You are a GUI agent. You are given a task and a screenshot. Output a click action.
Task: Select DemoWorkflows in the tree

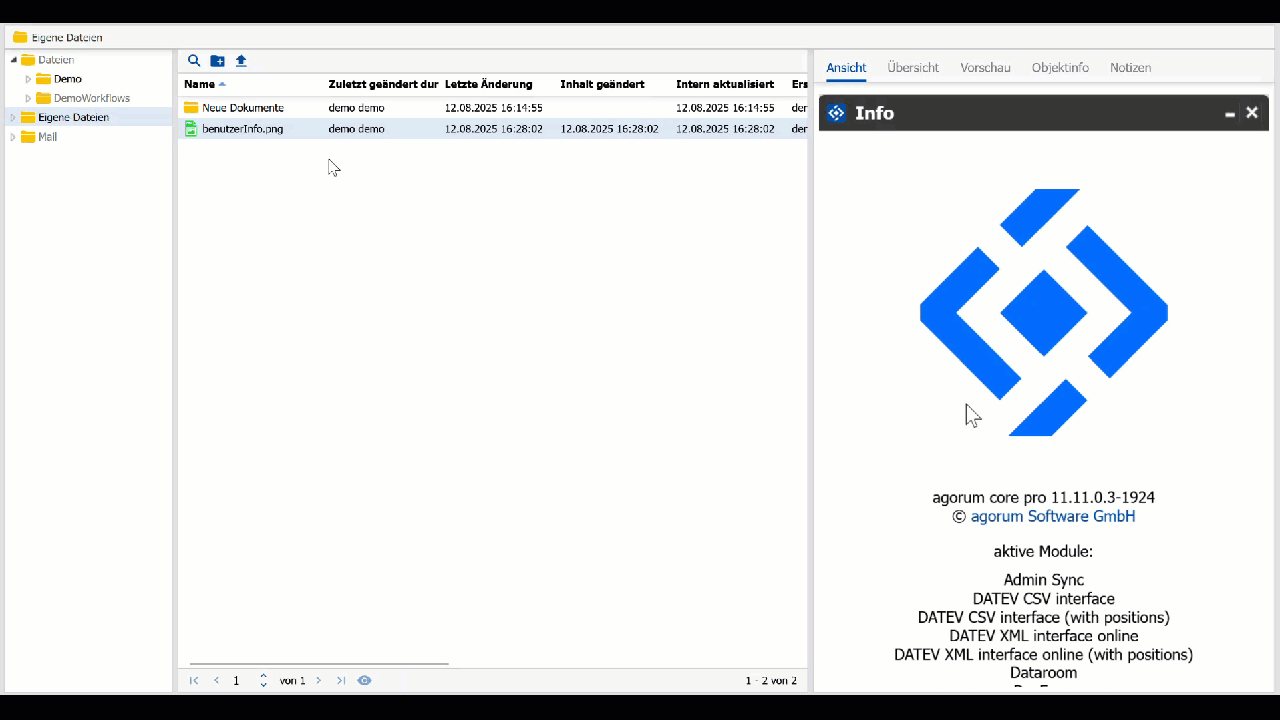point(92,99)
